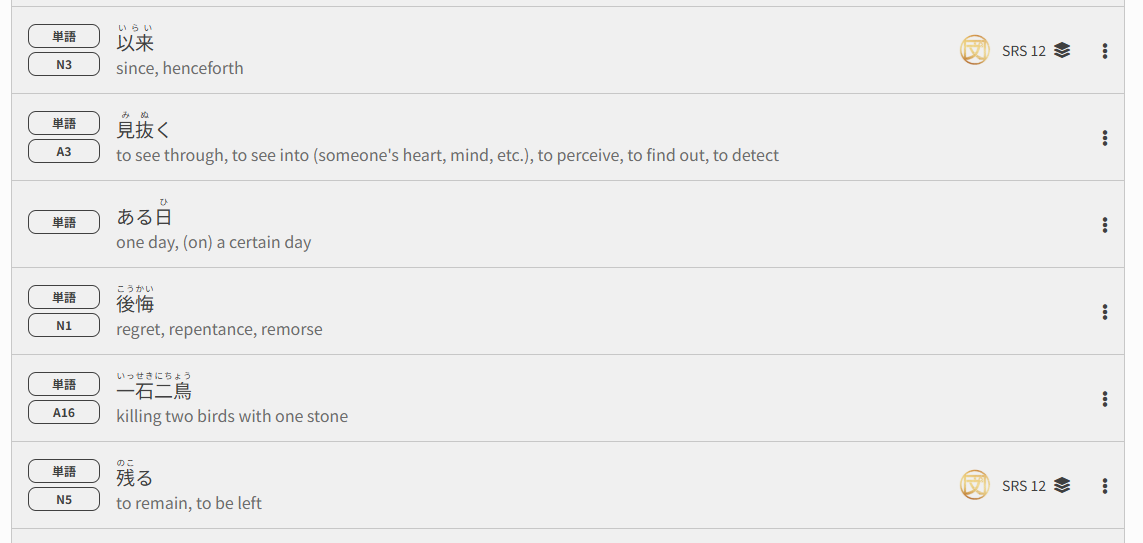Open the three-dot menu for ある日
This screenshot has height=543, width=1143.
tap(1105, 224)
